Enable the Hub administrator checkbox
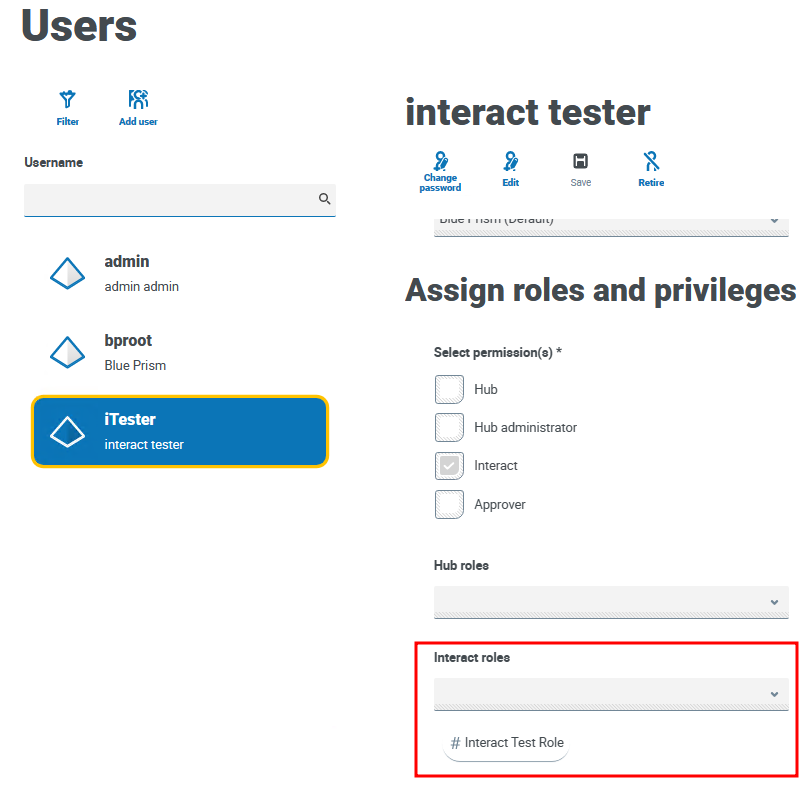This screenshot has width=805, height=788. (449, 427)
